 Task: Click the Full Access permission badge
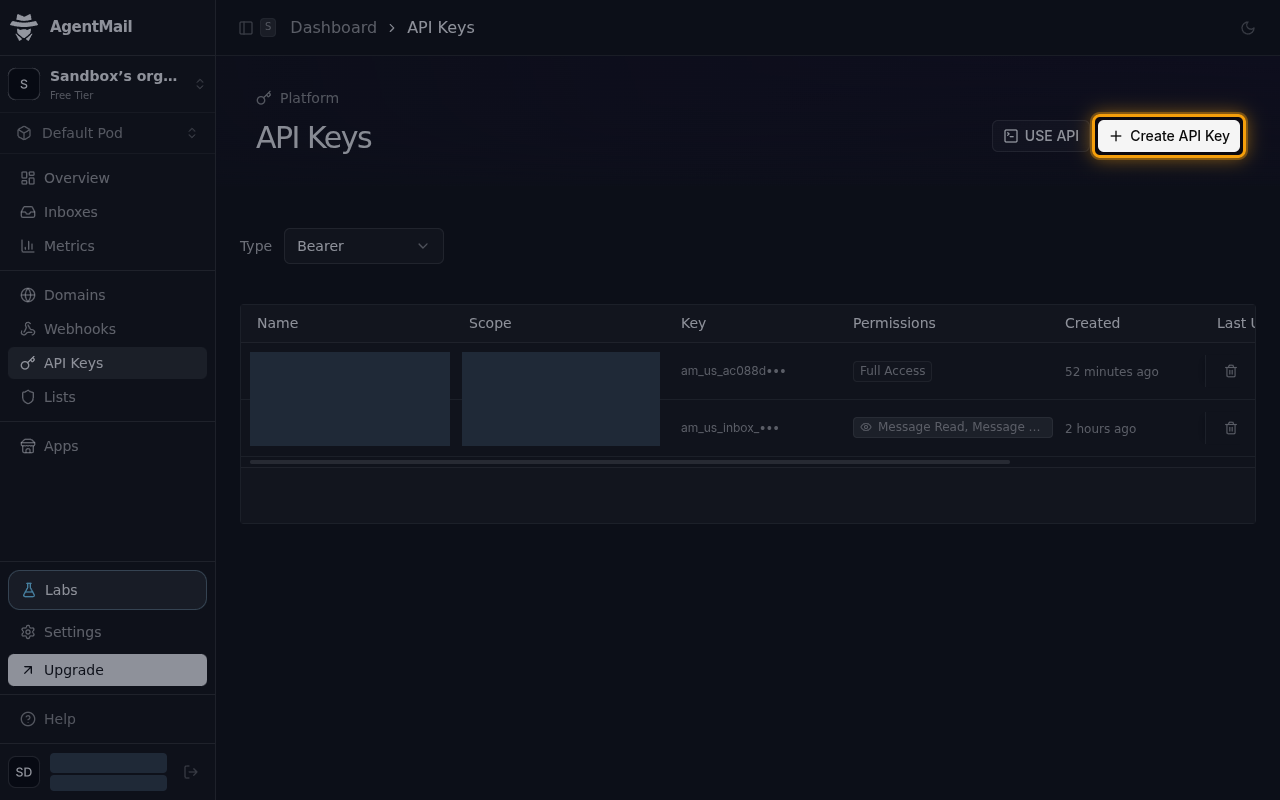(892, 371)
